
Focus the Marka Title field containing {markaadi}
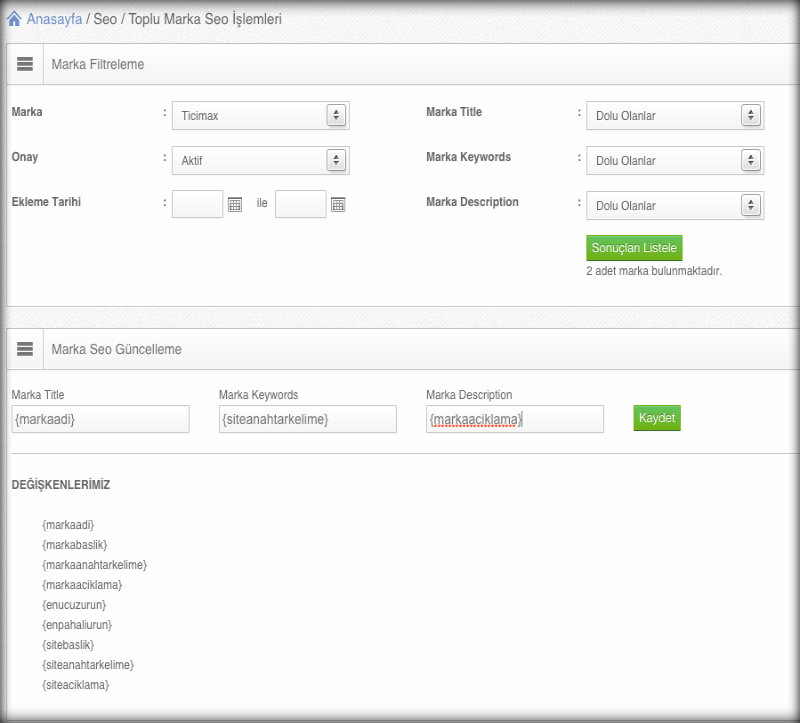pyautogui.click(x=100, y=419)
